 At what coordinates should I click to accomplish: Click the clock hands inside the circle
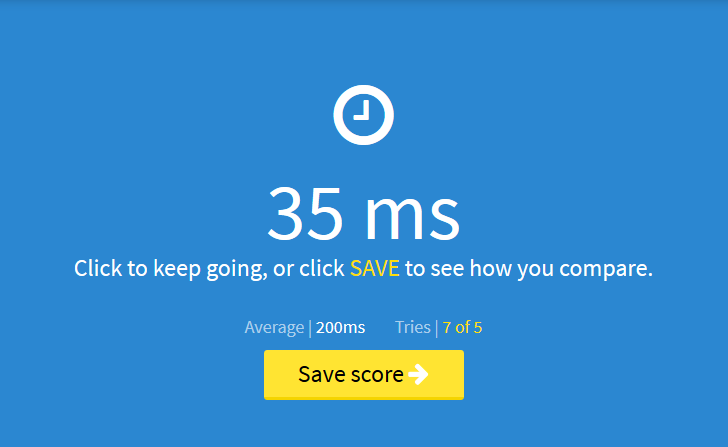[x=363, y=110]
